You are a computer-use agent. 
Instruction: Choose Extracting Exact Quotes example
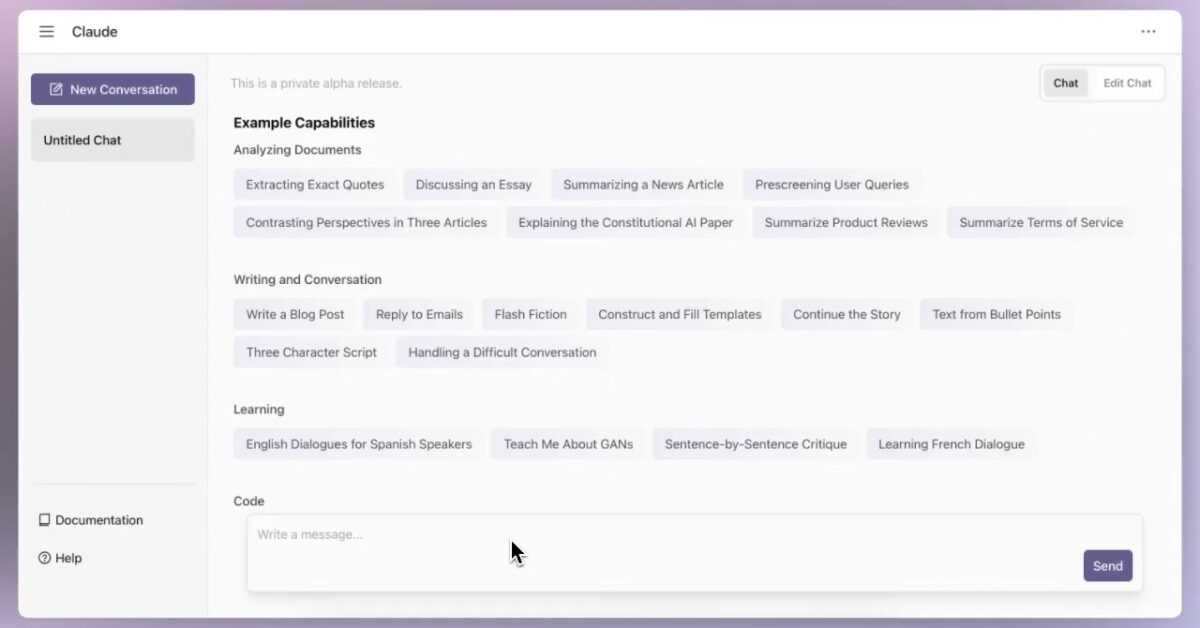[x=315, y=184]
